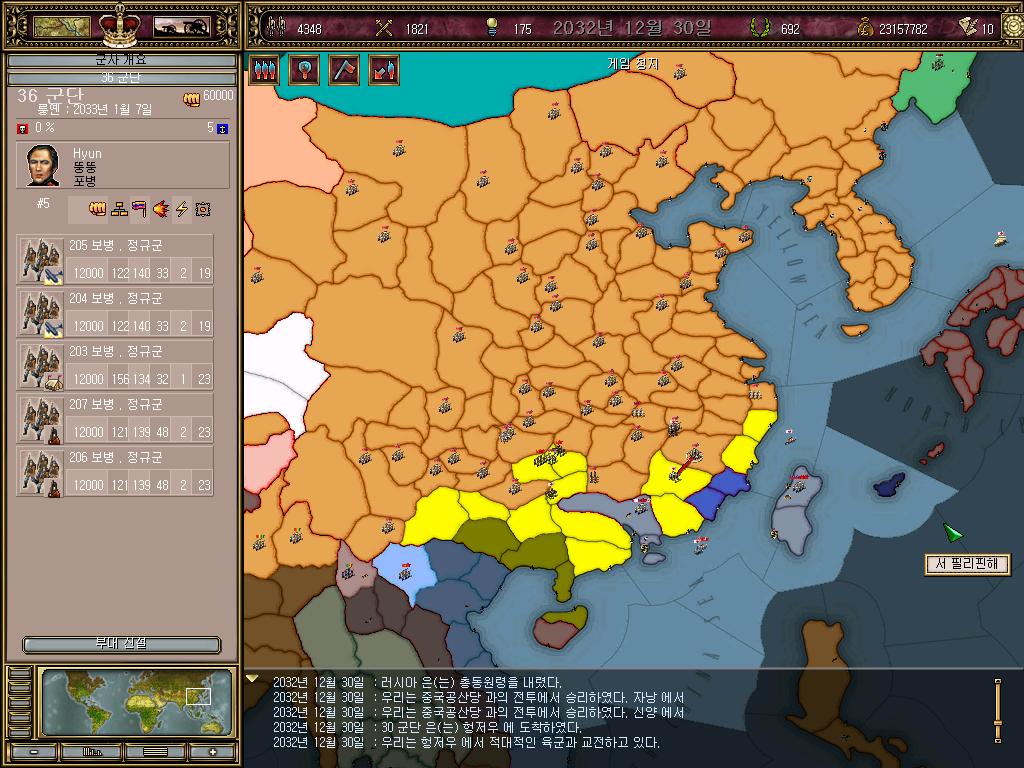Zoom in with the plus button under the minimap

coord(212,752)
